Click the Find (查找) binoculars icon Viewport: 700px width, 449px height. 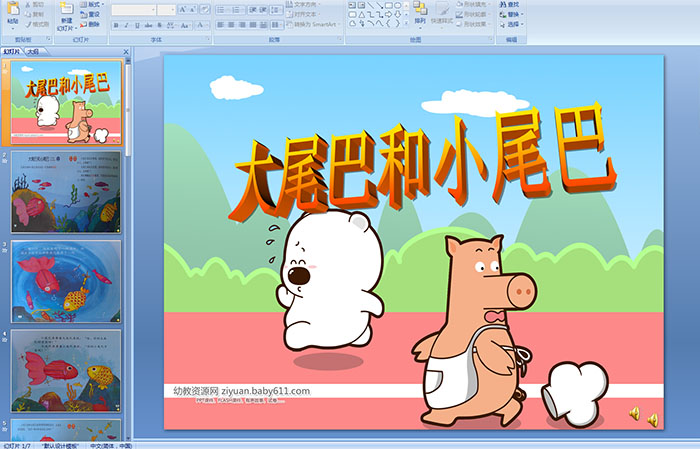tap(503, 4)
